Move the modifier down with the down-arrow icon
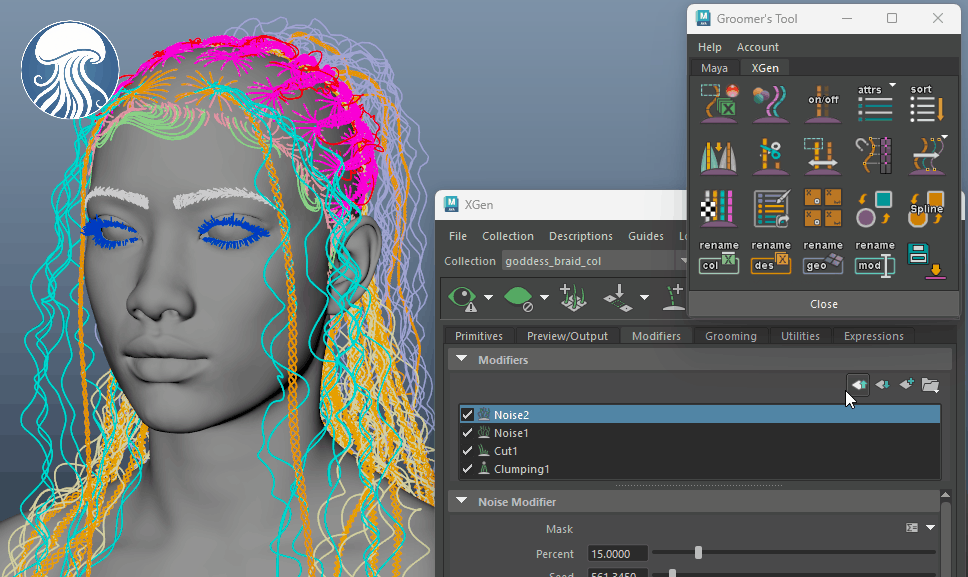 (x=883, y=384)
